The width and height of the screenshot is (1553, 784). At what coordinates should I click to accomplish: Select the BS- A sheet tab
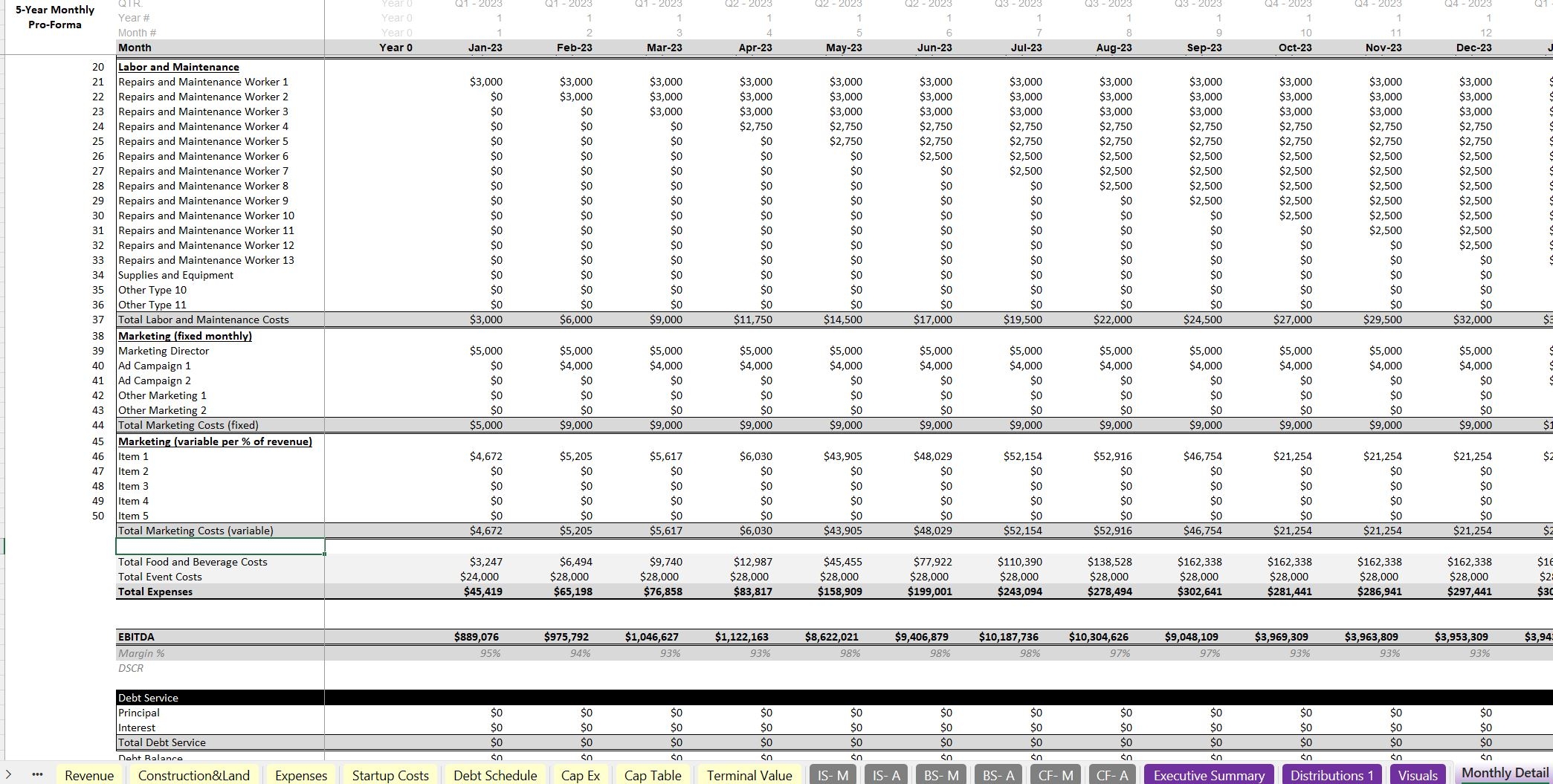pos(998,775)
